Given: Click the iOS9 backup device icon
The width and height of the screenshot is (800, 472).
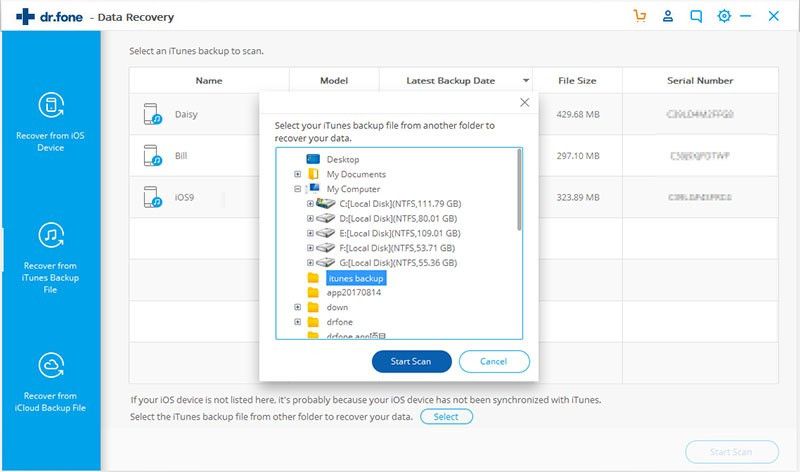Looking at the screenshot, I should coord(153,197).
